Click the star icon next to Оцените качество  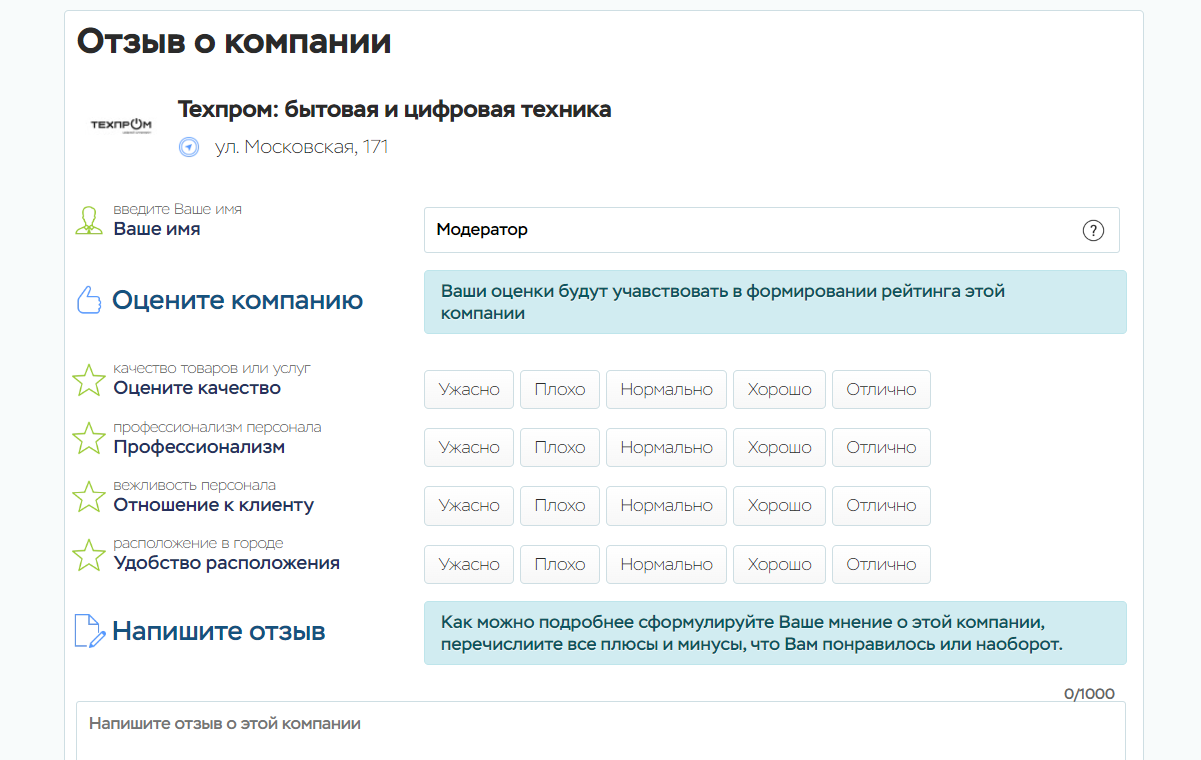tap(89, 380)
